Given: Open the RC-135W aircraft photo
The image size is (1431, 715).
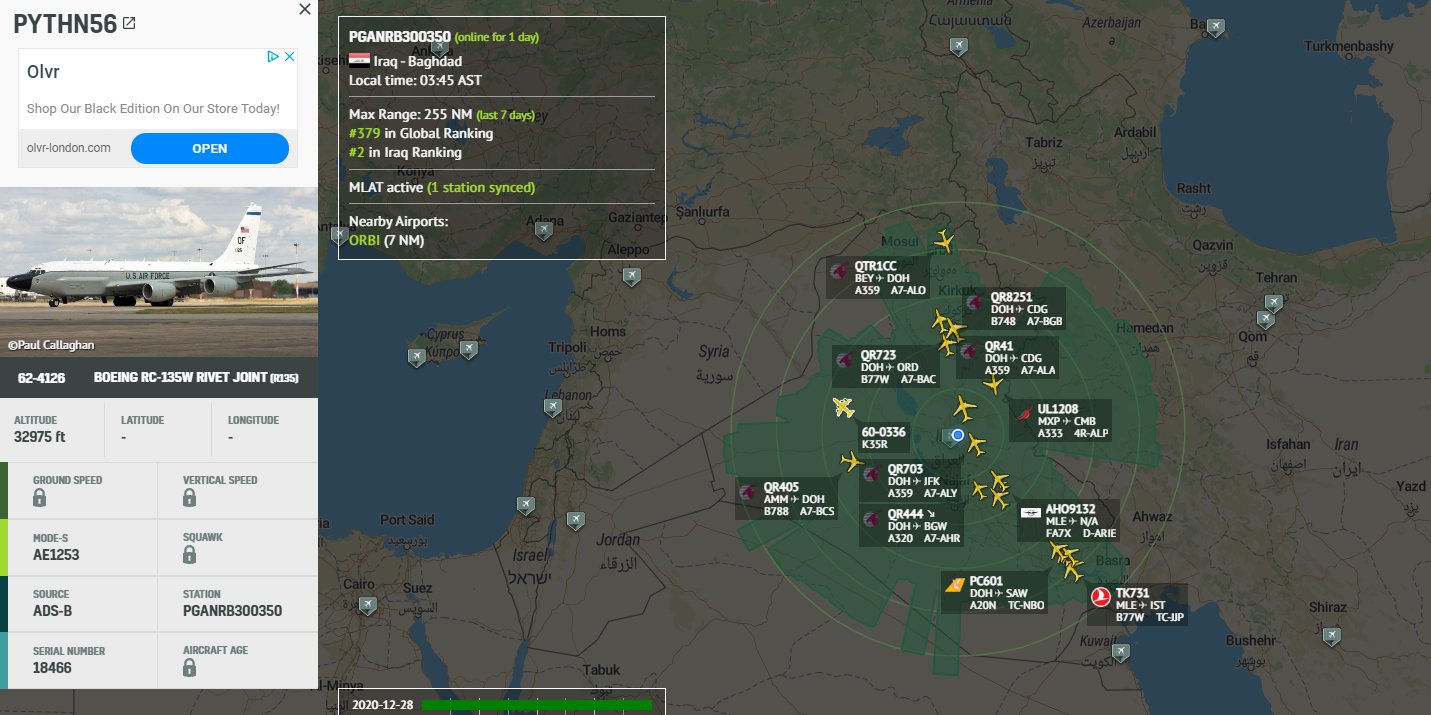Looking at the screenshot, I should 159,272.
